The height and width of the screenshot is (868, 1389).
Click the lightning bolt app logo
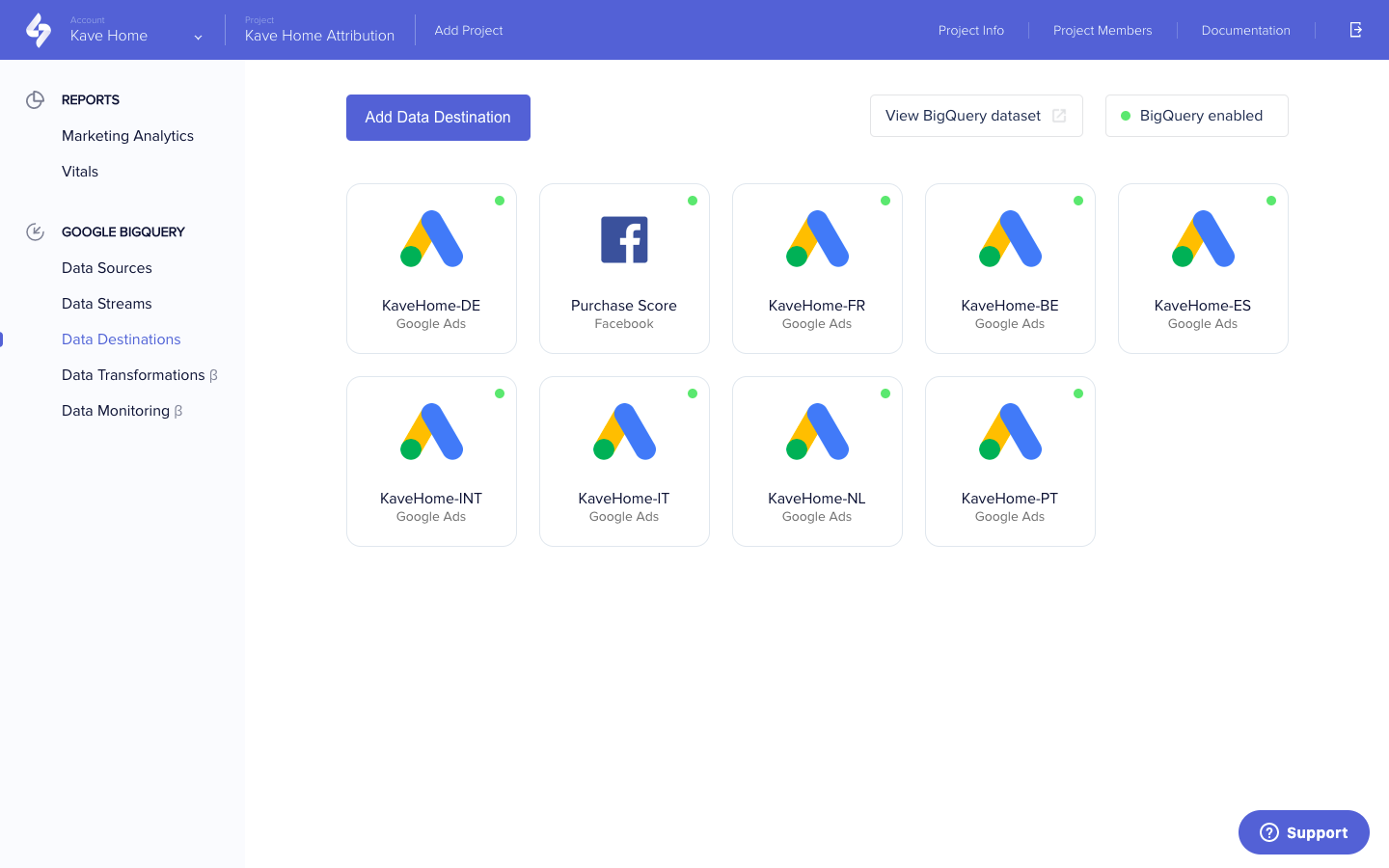point(39,30)
